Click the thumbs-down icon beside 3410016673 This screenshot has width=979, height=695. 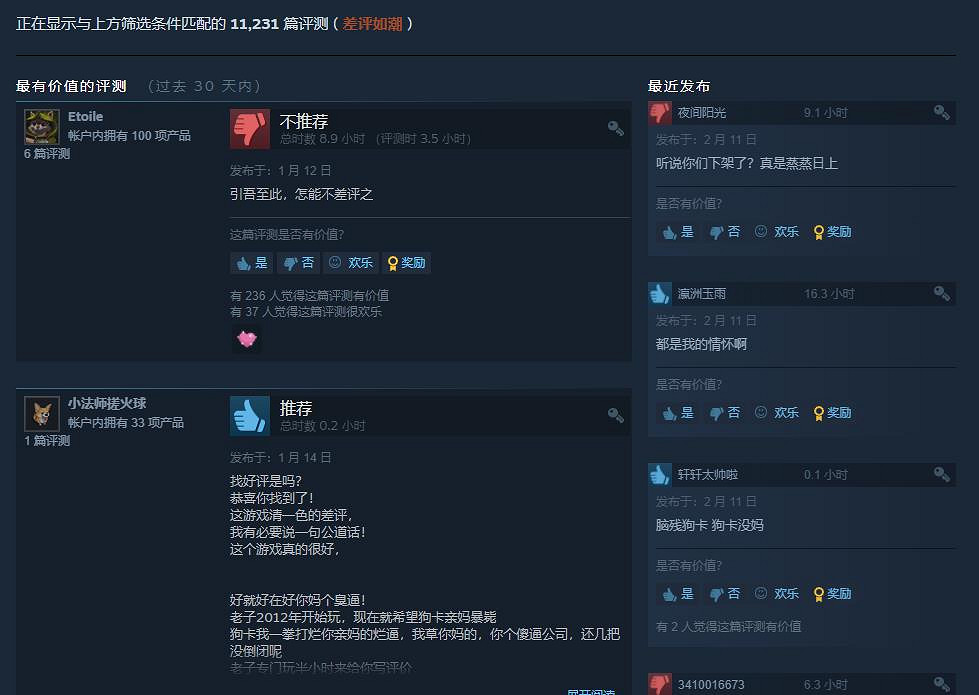[x=659, y=684]
